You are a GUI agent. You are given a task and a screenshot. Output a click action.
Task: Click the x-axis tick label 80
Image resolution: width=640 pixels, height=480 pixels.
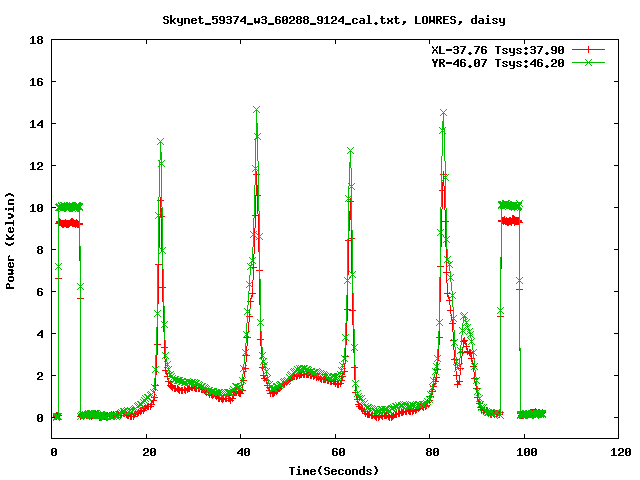432,452
